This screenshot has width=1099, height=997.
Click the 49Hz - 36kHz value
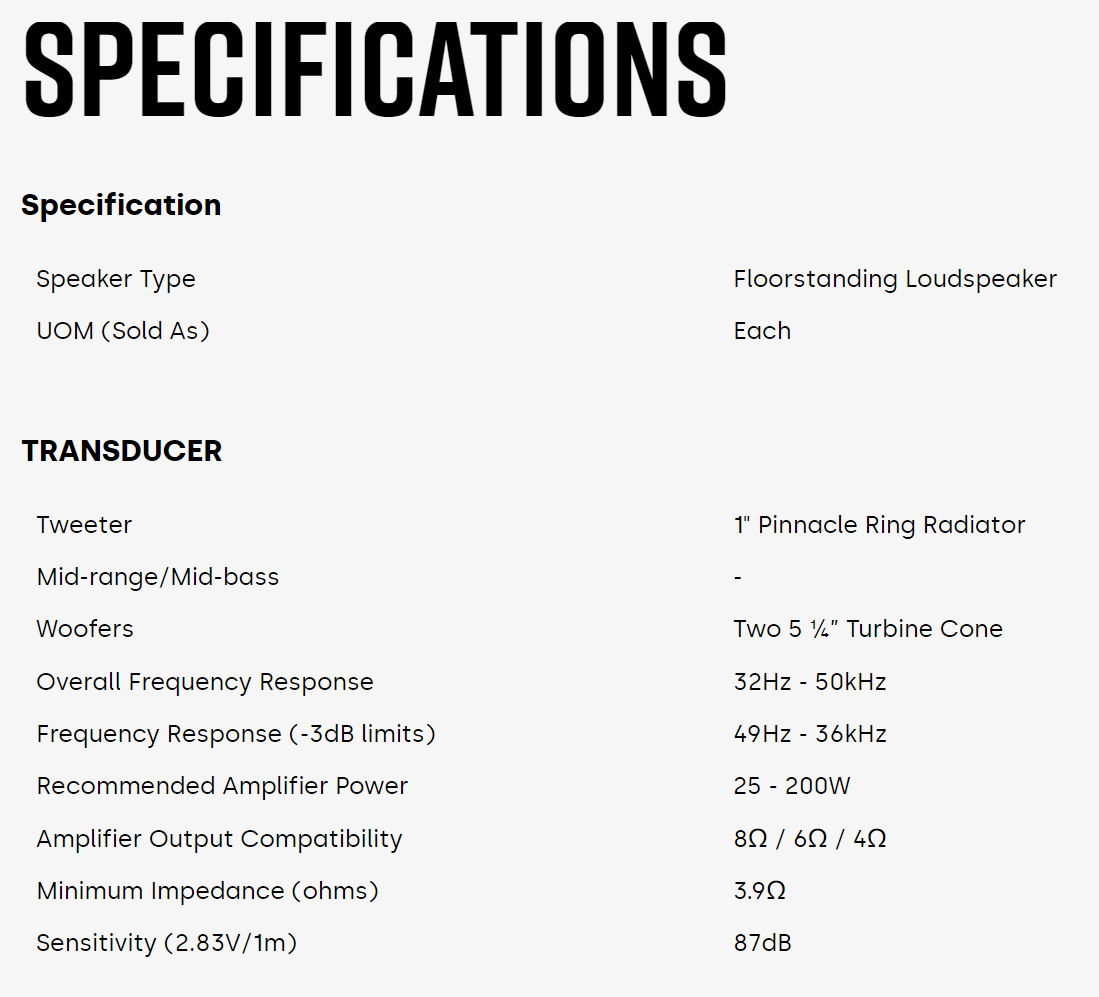(810, 734)
